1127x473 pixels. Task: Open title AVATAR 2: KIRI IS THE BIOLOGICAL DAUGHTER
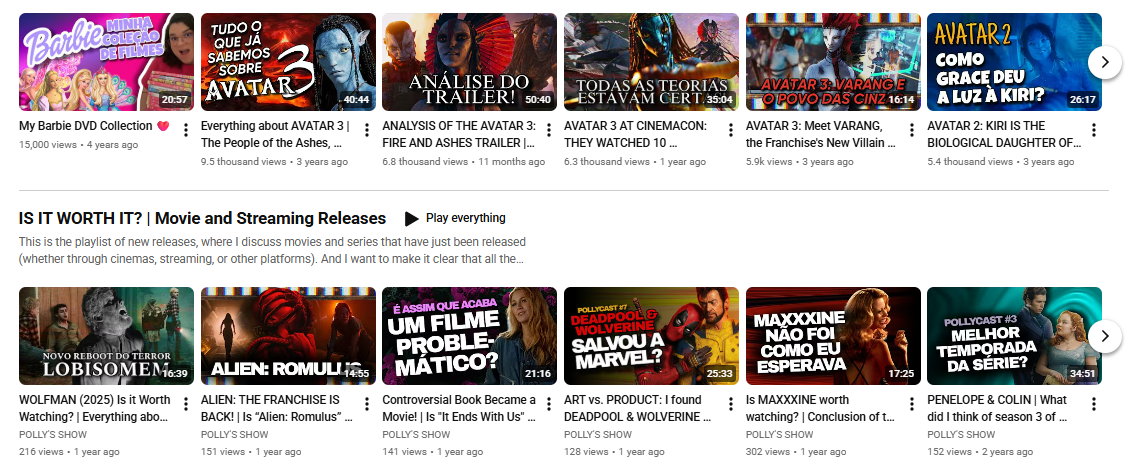1004,134
